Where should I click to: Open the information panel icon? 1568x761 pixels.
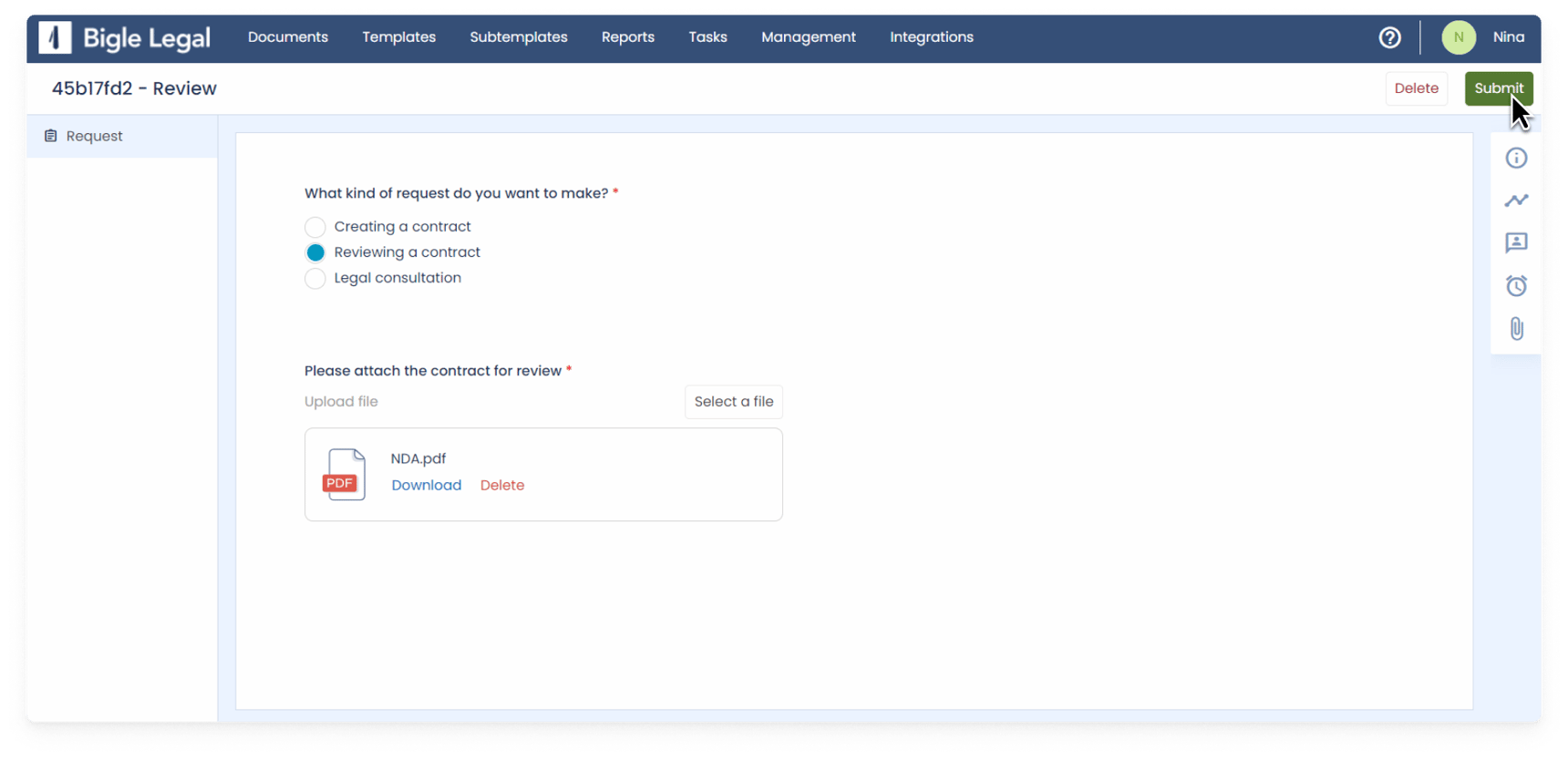1516,159
